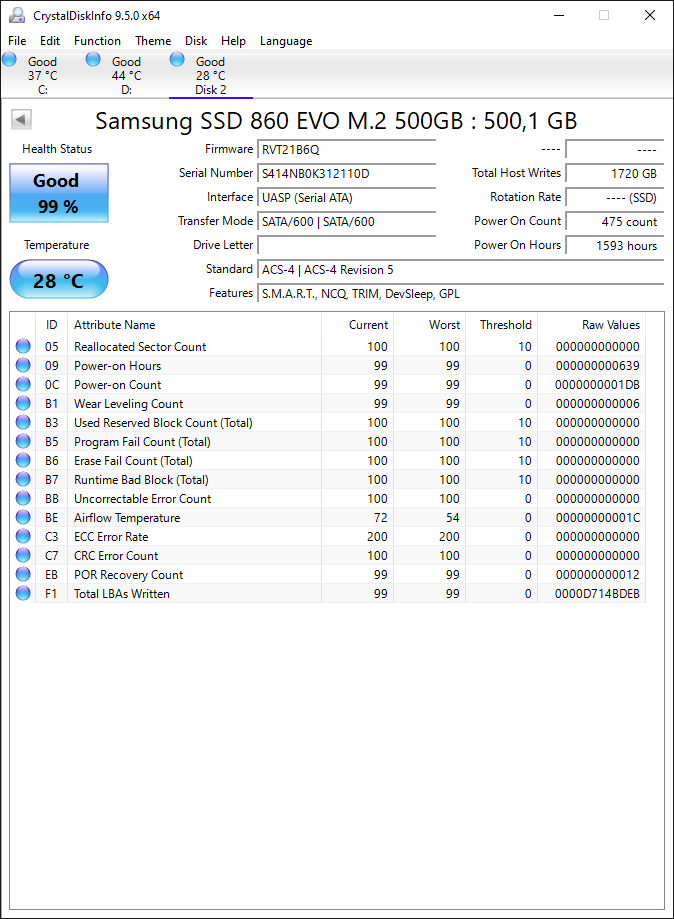Click the Airflow Temperature worst value 54
The width and height of the screenshot is (674, 919).
click(x=452, y=518)
